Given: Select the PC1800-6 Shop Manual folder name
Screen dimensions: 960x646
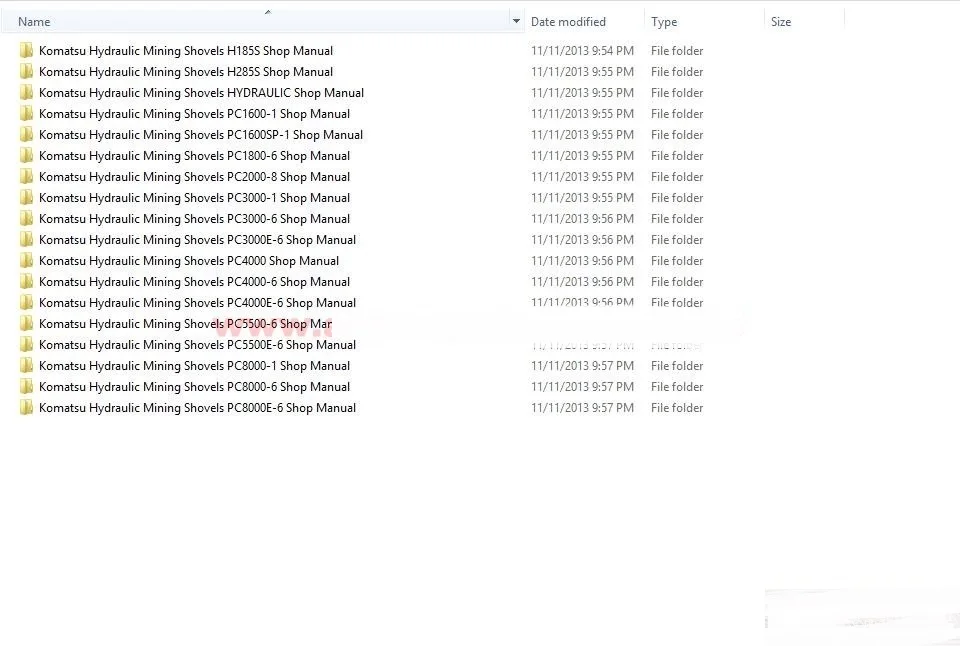Looking at the screenshot, I should [195, 156].
